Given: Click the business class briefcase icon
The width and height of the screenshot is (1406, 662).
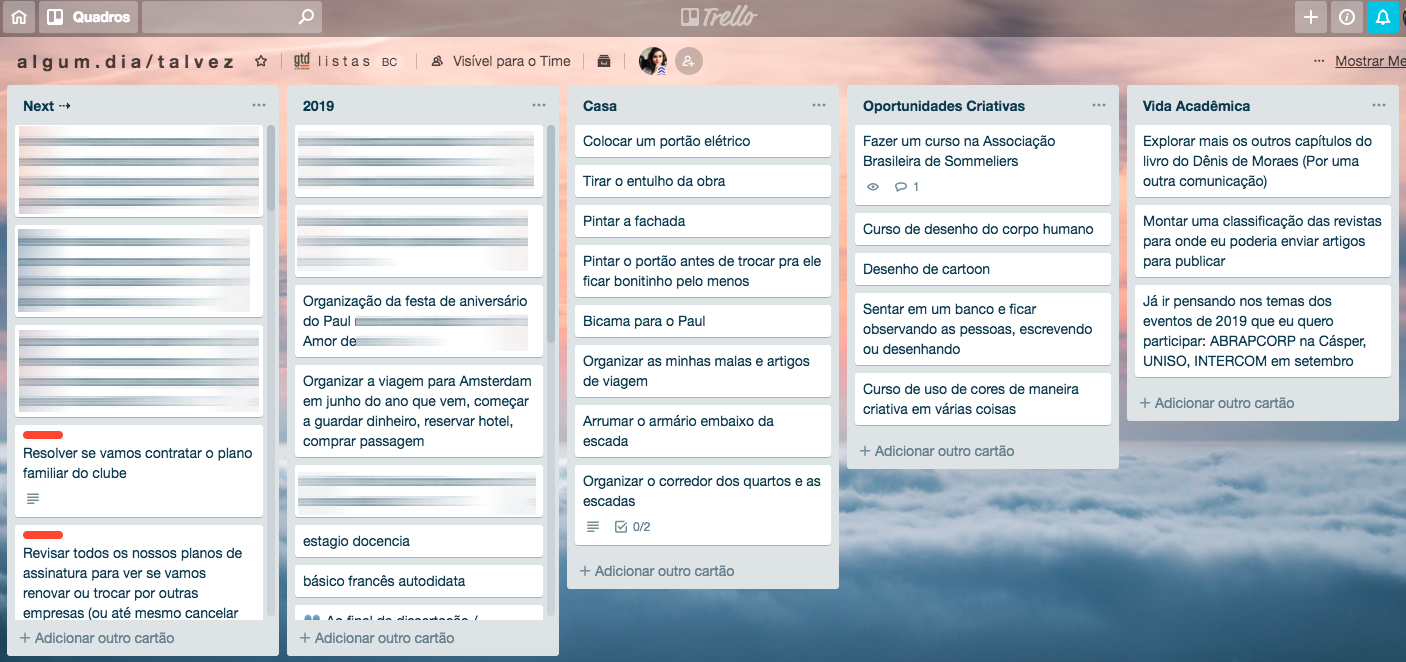Looking at the screenshot, I should coord(604,61).
